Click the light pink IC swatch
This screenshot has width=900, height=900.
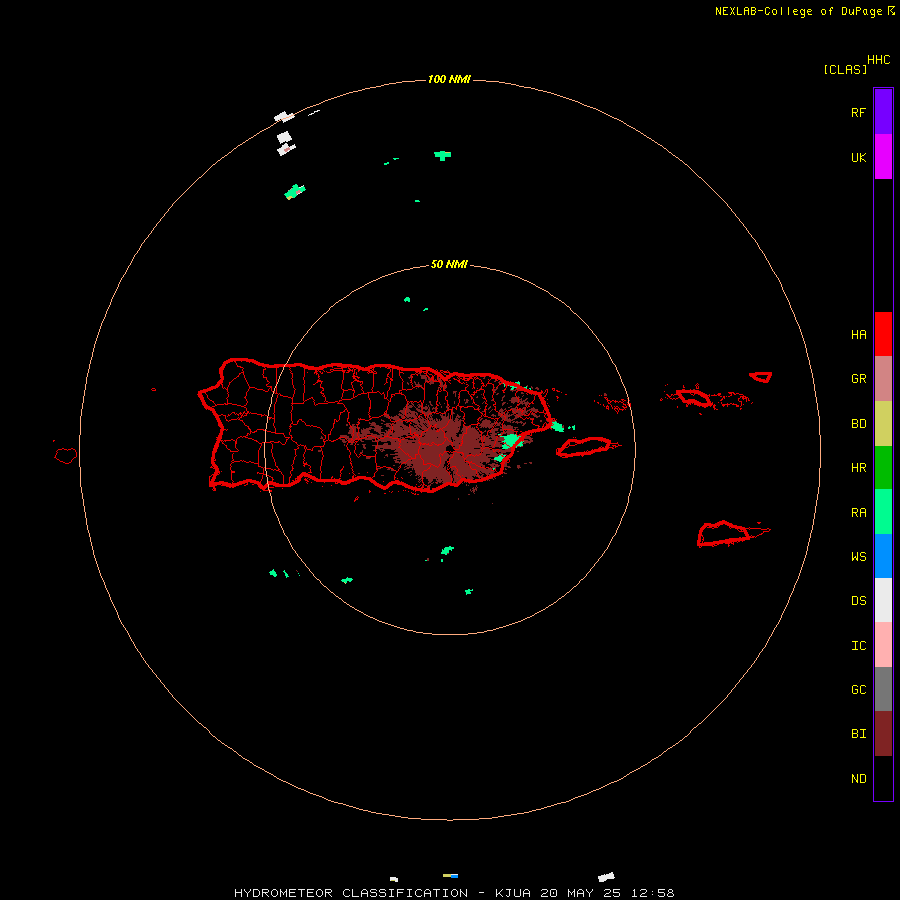point(883,645)
